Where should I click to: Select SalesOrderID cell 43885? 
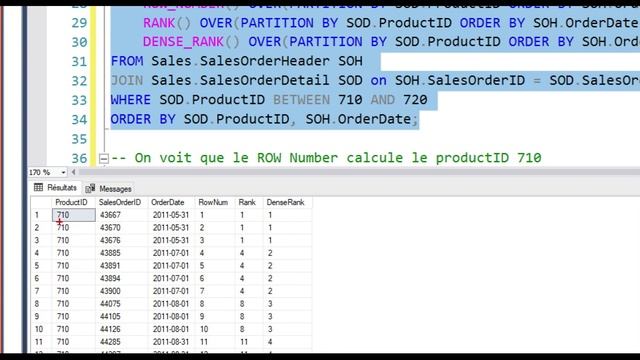122,253
